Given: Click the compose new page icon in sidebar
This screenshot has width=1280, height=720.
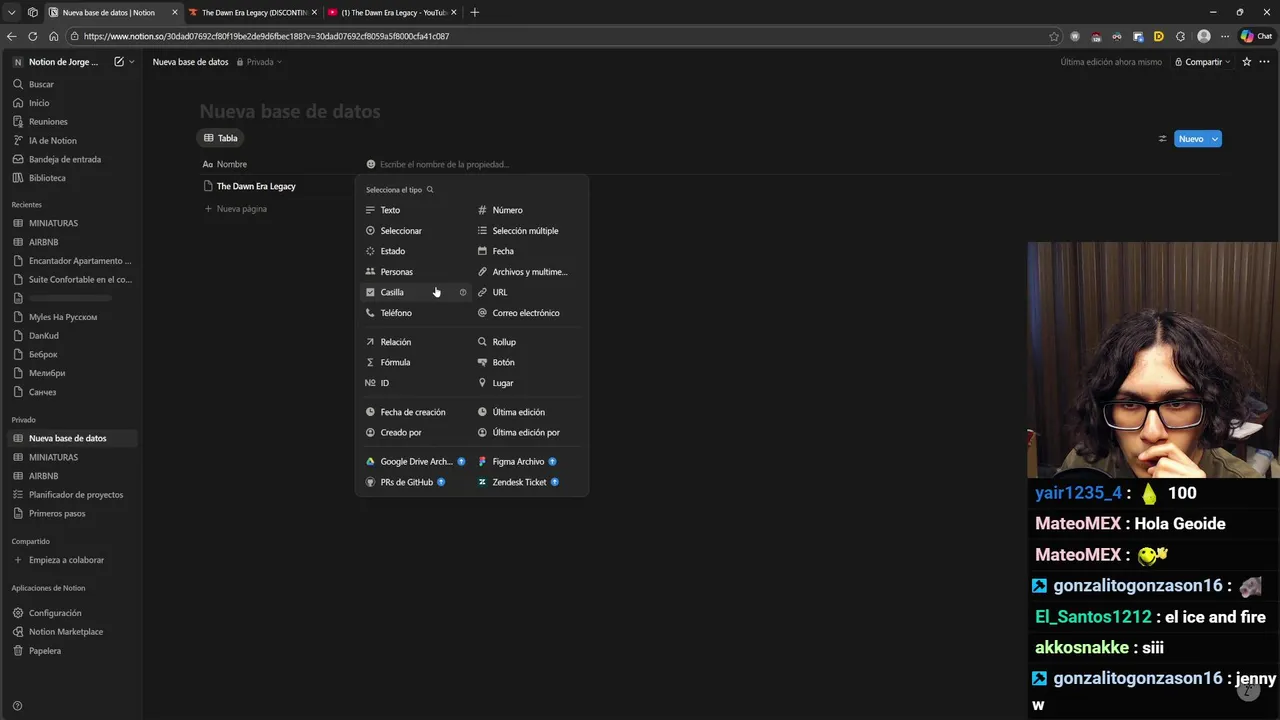Looking at the screenshot, I should 119,62.
